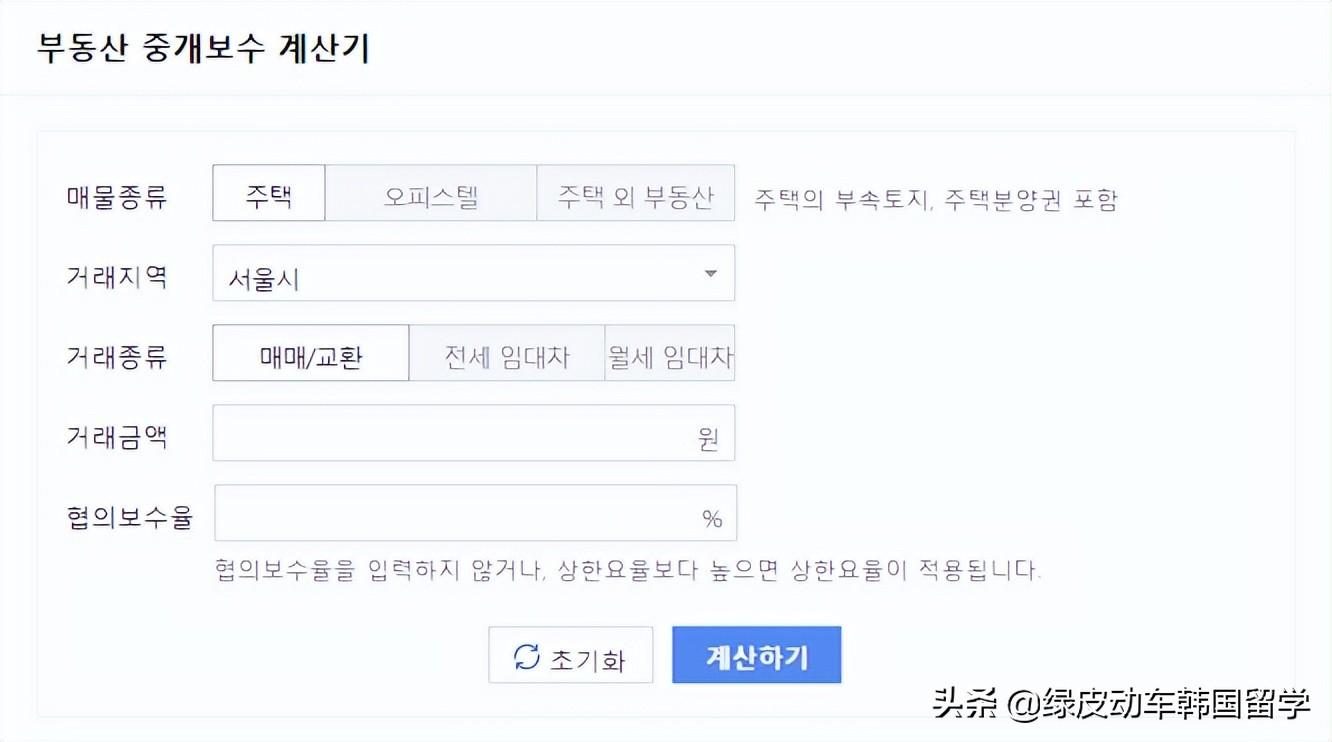This screenshot has height=742, width=1332.
Task: Click the 협의보수율 field label
Action: point(129,515)
